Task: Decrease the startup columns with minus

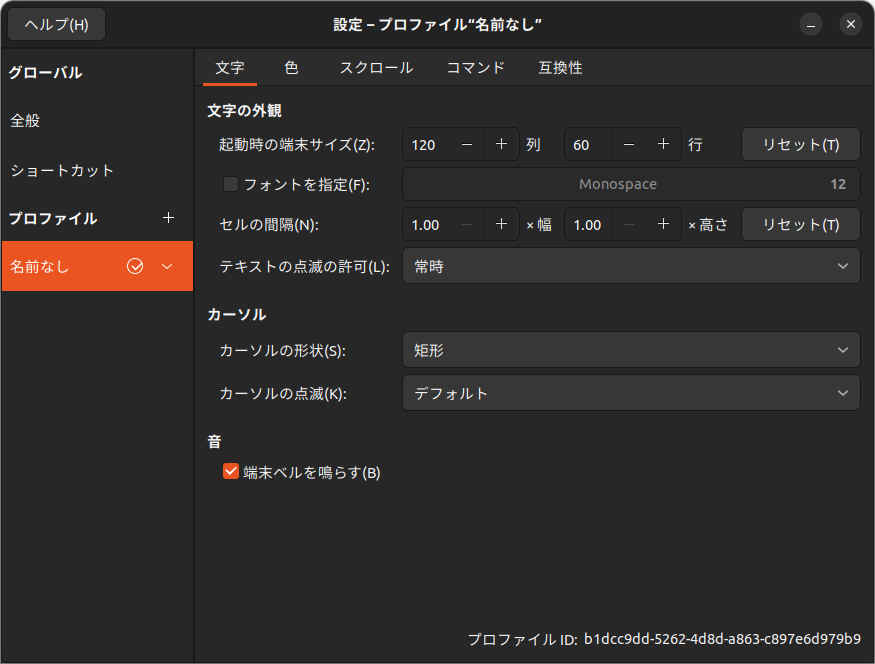Action: [x=467, y=144]
